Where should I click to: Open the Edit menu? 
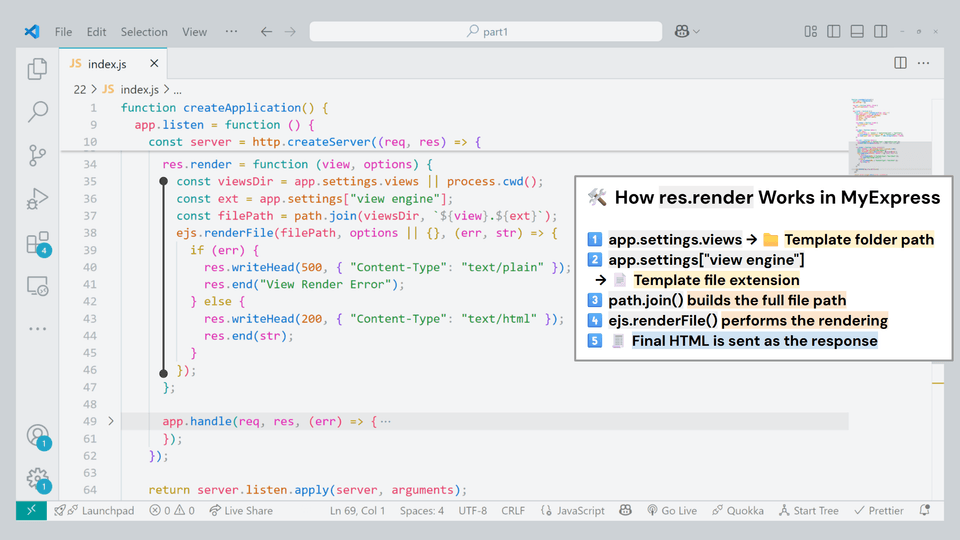(x=96, y=32)
